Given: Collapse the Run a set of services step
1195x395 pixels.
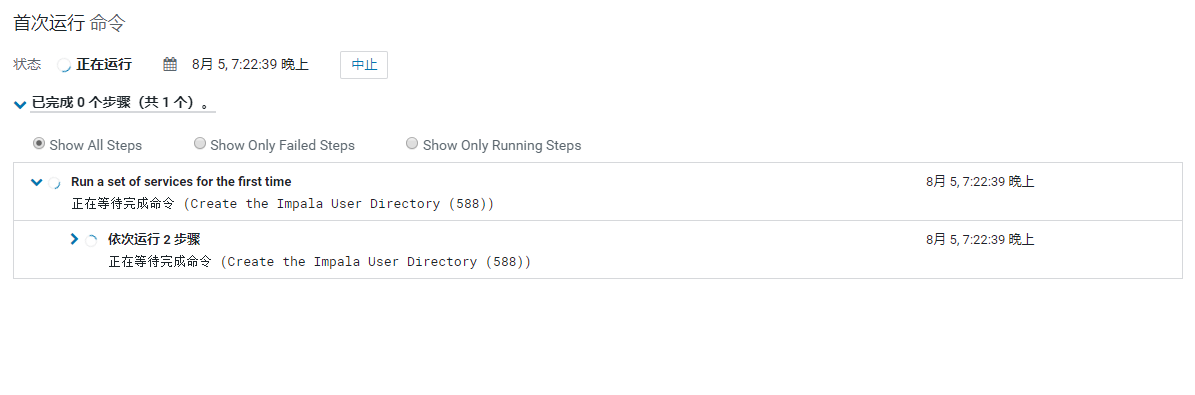Looking at the screenshot, I should click(36, 183).
